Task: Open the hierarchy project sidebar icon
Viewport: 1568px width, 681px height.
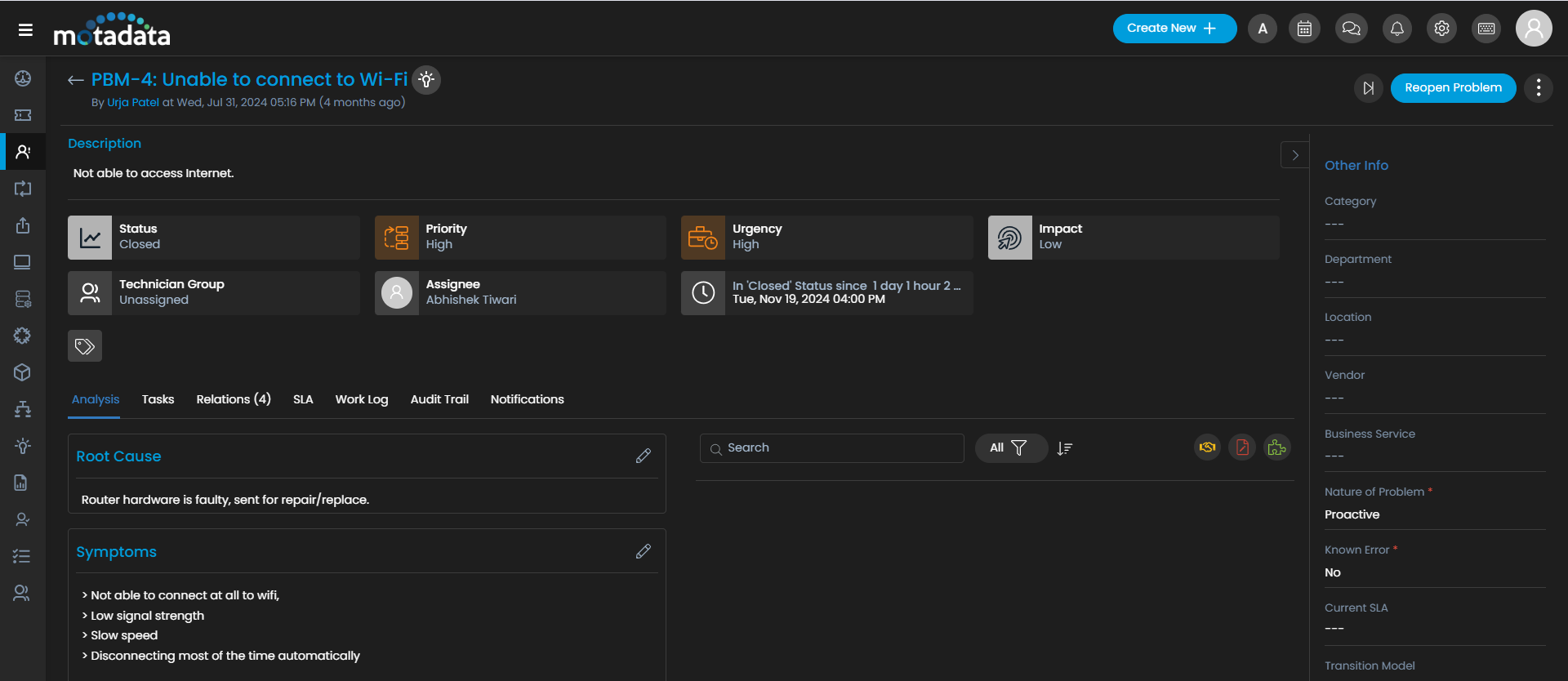Action: click(23, 409)
